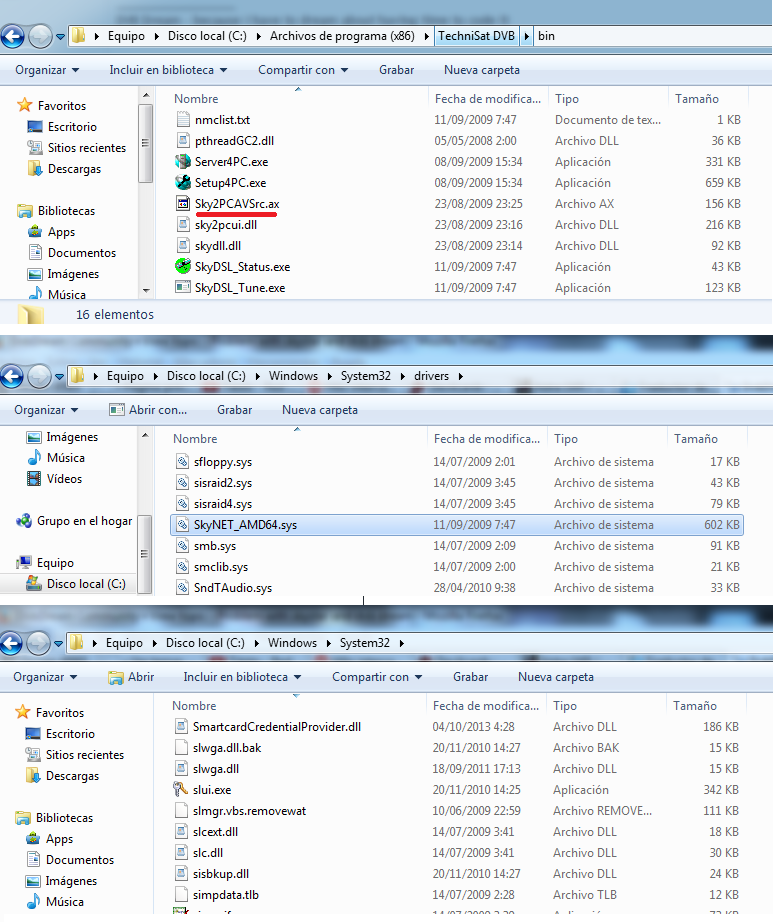The width and height of the screenshot is (776, 922).
Task: Select the Sky2PCAVSrc.ax file icon
Action: tap(183, 203)
